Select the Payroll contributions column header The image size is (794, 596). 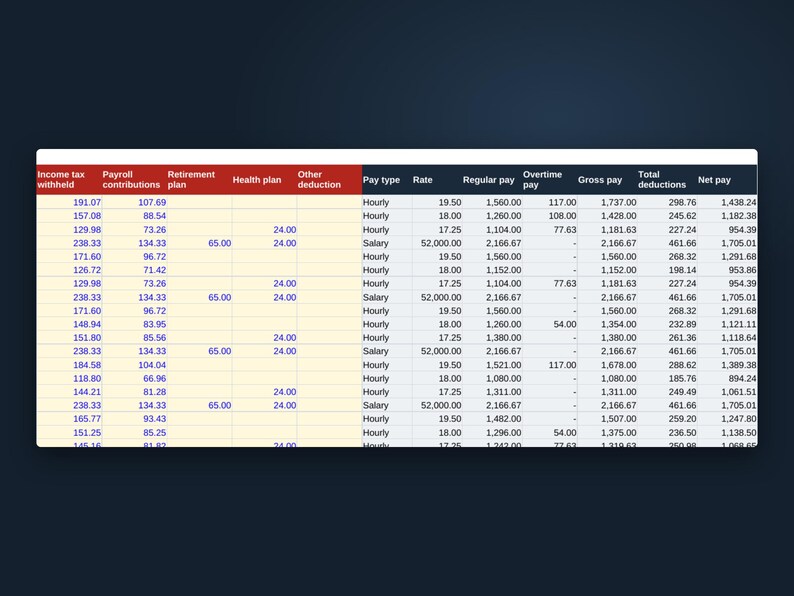(x=134, y=180)
